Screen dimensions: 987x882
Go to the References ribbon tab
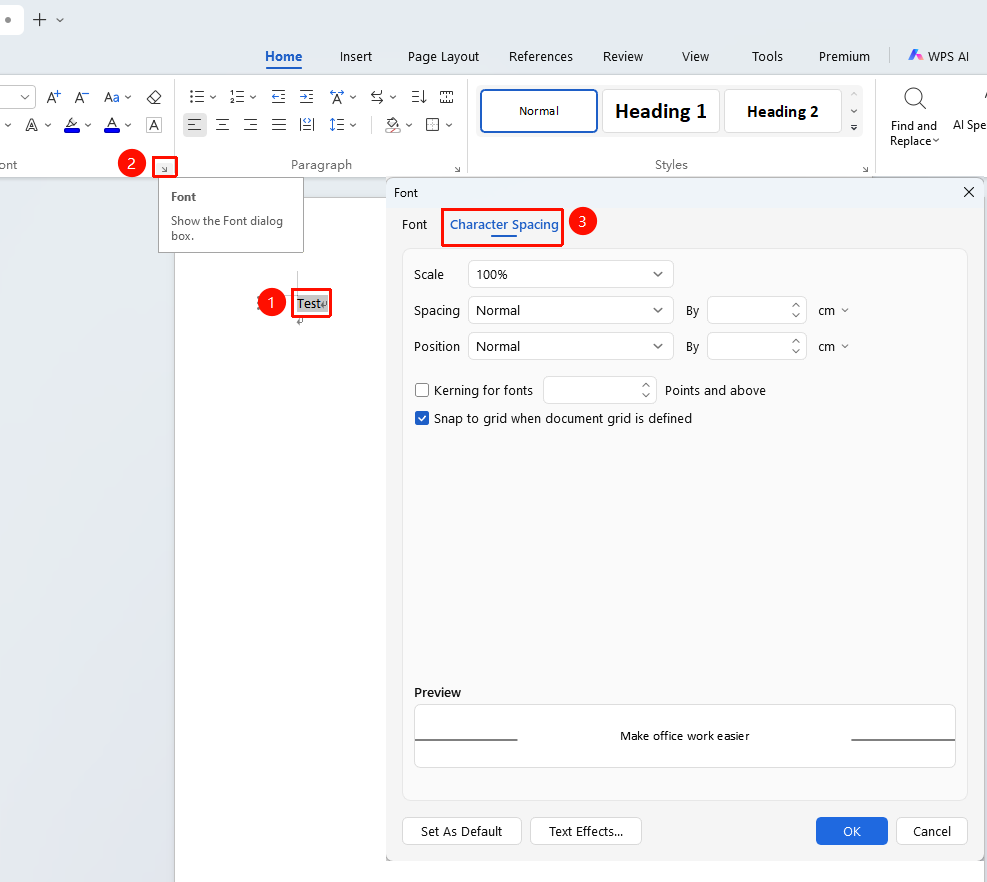tap(541, 57)
